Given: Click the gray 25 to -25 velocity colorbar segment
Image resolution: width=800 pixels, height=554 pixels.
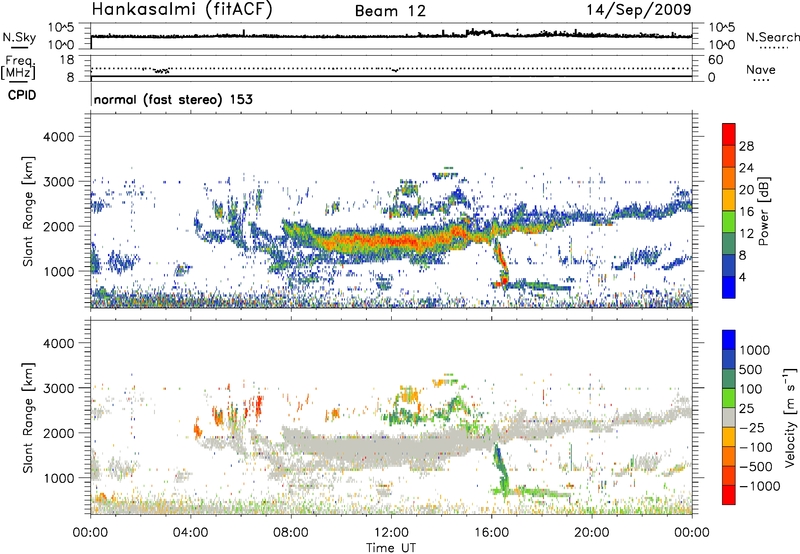Looking at the screenshot, I should [x=729, y=418].
